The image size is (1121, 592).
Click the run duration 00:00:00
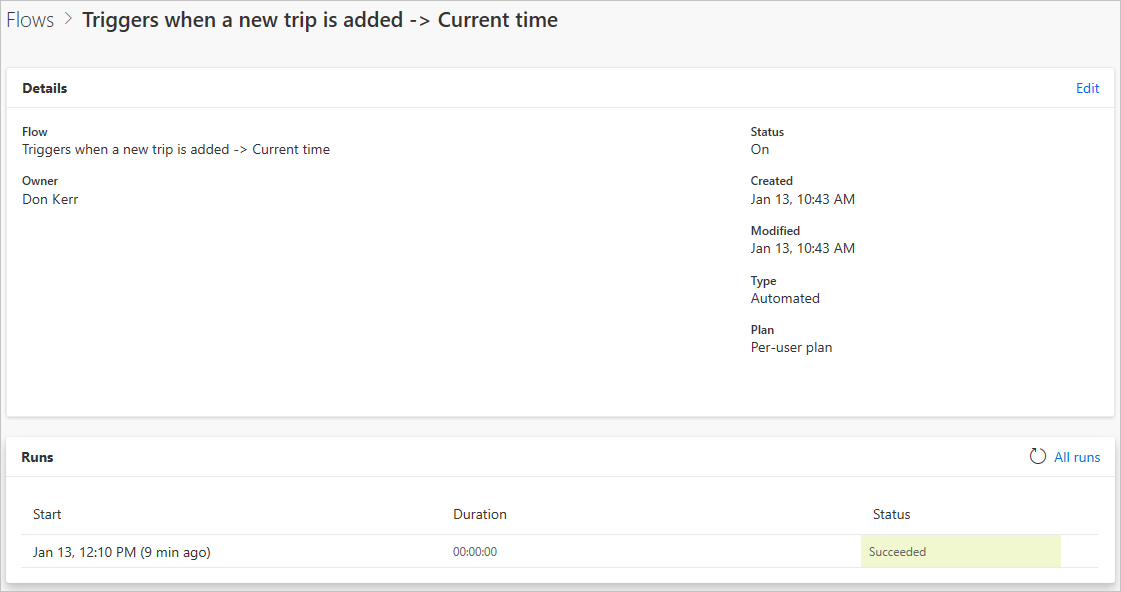click(x=475, y=552)
